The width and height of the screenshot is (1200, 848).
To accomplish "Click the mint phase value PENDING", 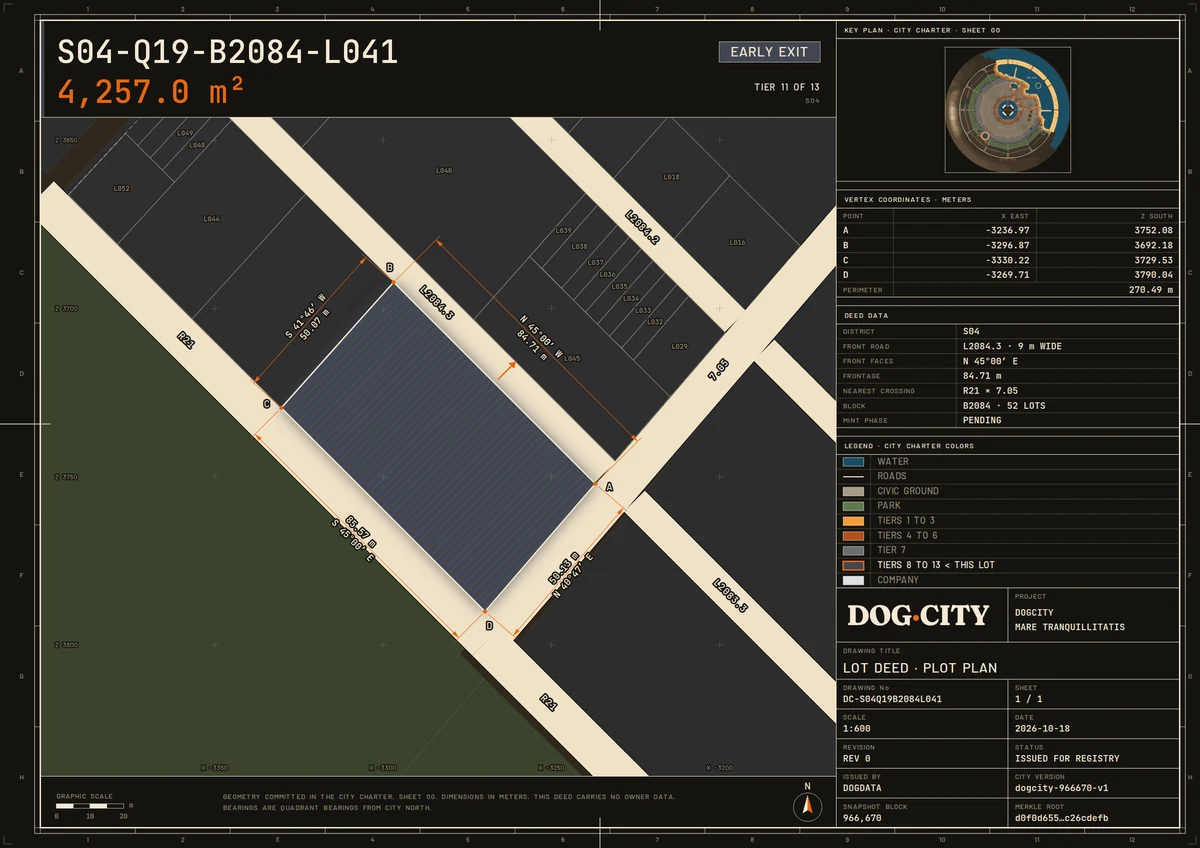I will tap(982, 420).
